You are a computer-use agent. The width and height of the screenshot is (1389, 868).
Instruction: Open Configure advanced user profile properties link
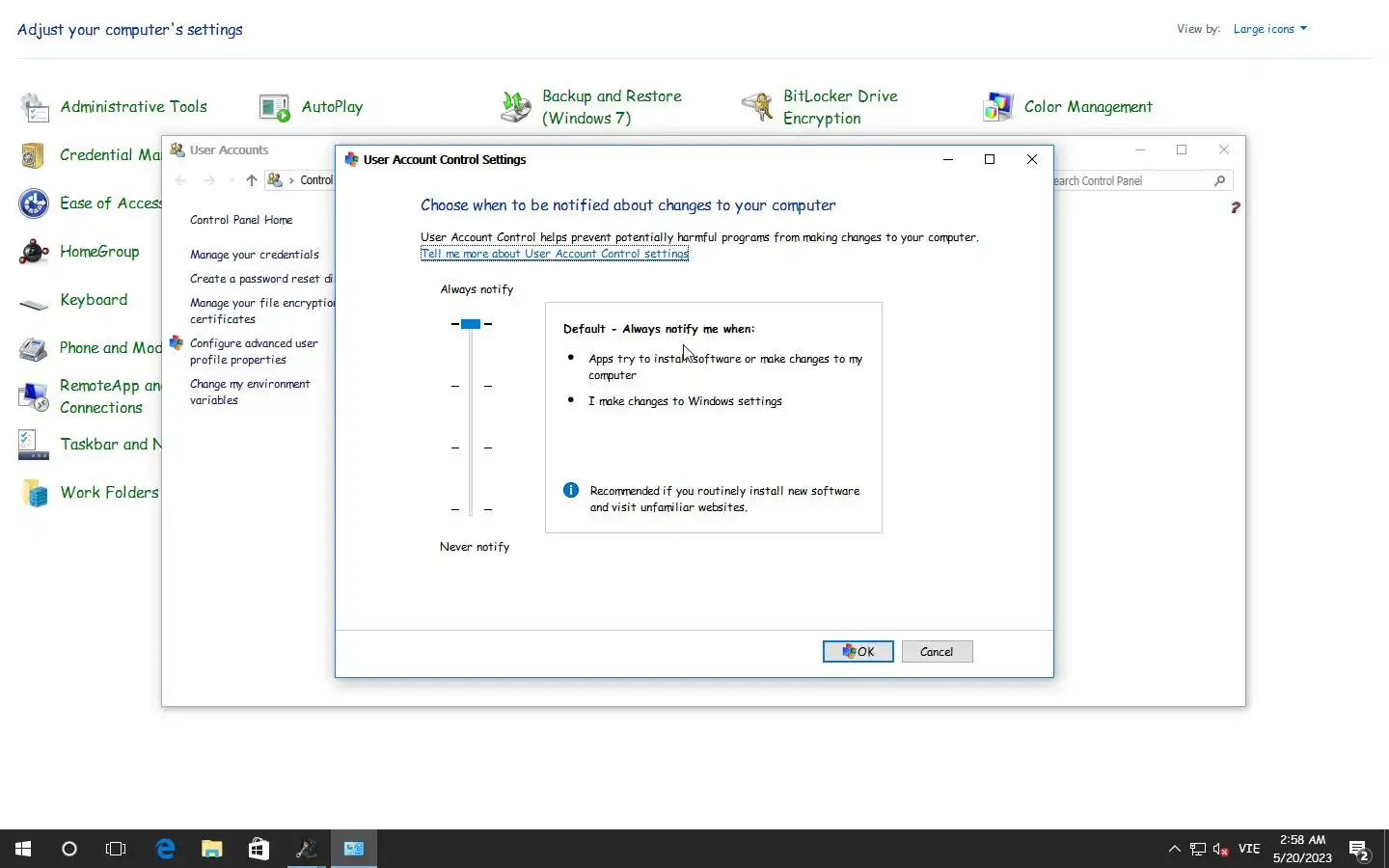[254, 351]
